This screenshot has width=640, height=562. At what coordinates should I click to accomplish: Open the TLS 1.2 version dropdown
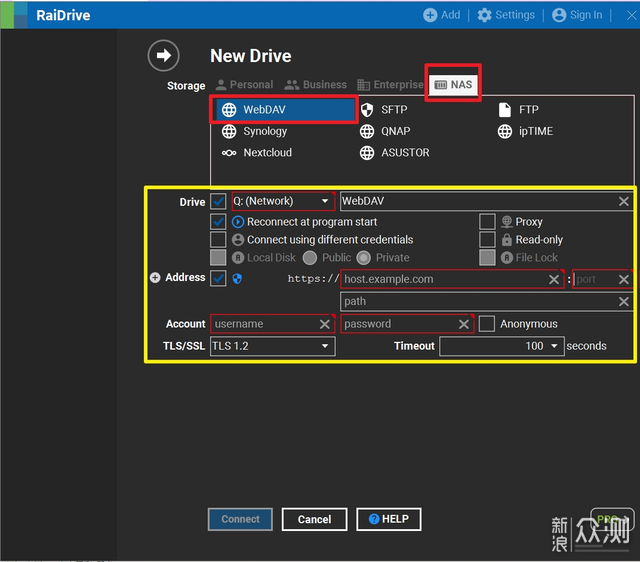point(273,346)
